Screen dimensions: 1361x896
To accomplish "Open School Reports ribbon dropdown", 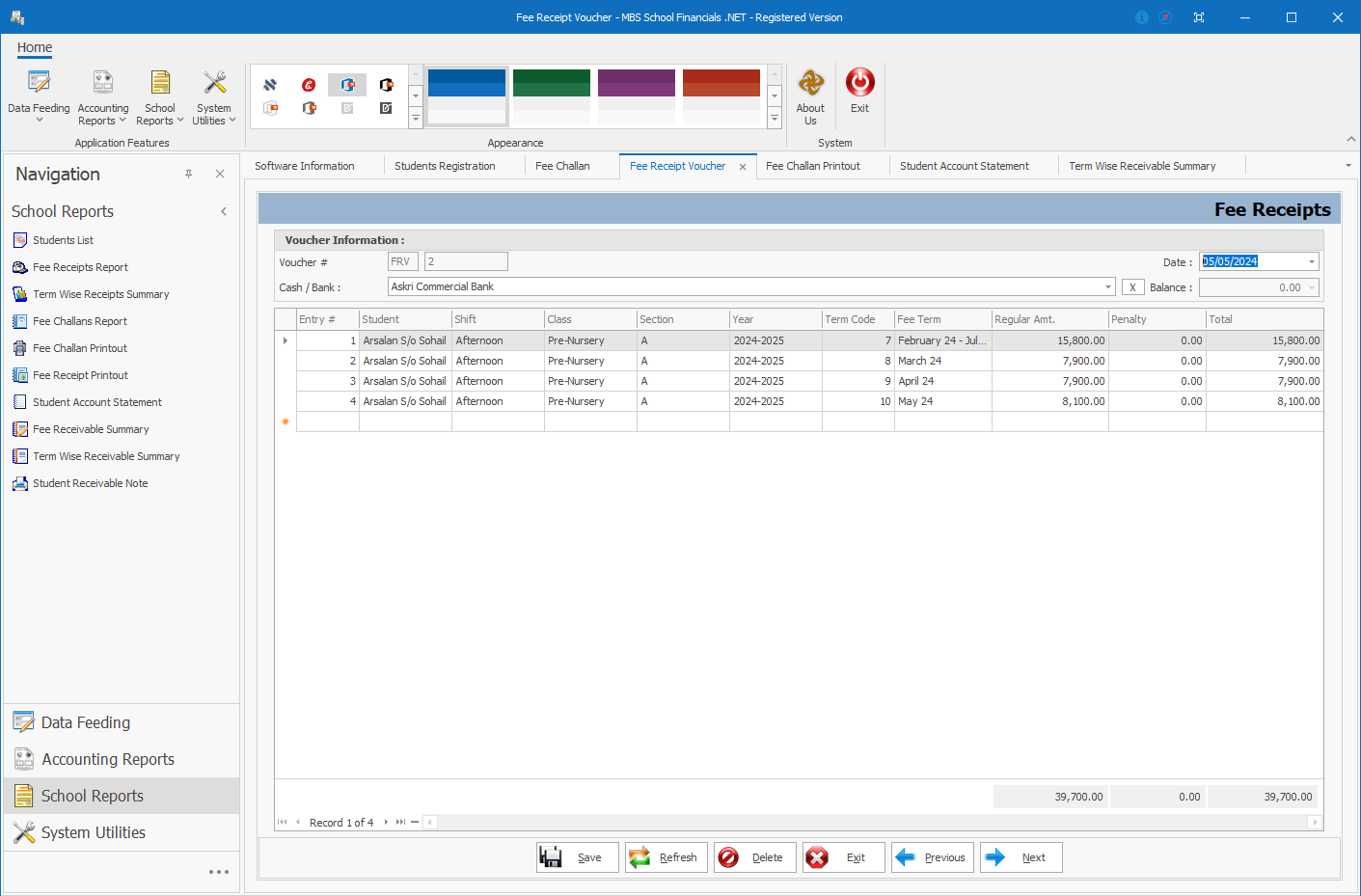I will pos(160,96).
